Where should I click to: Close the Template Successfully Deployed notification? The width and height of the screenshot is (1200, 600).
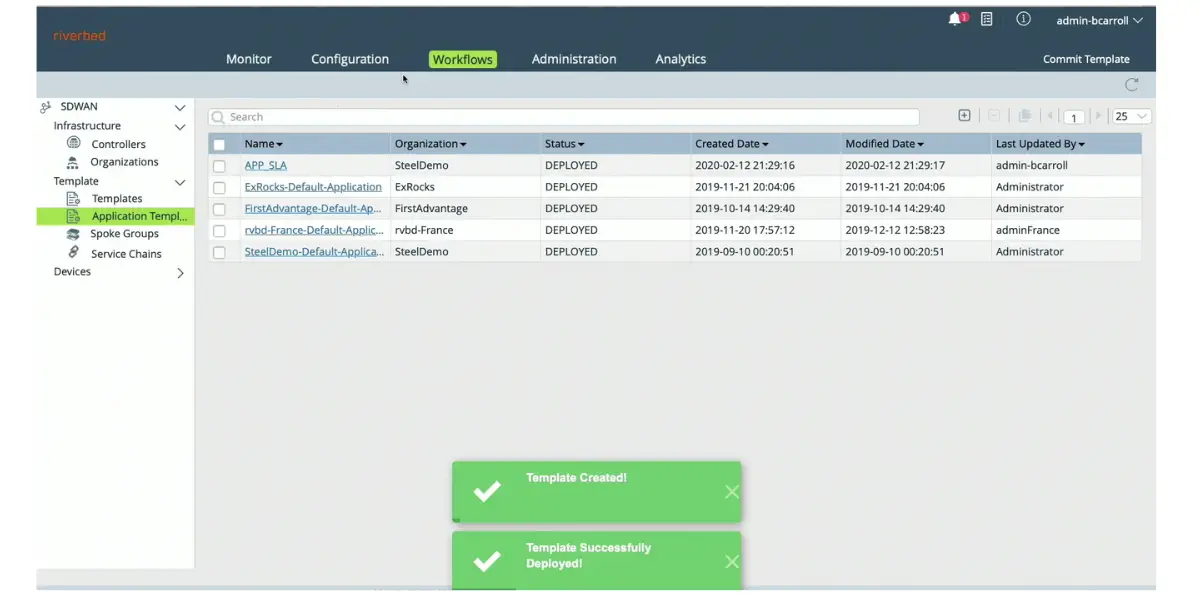coord(732,561)
